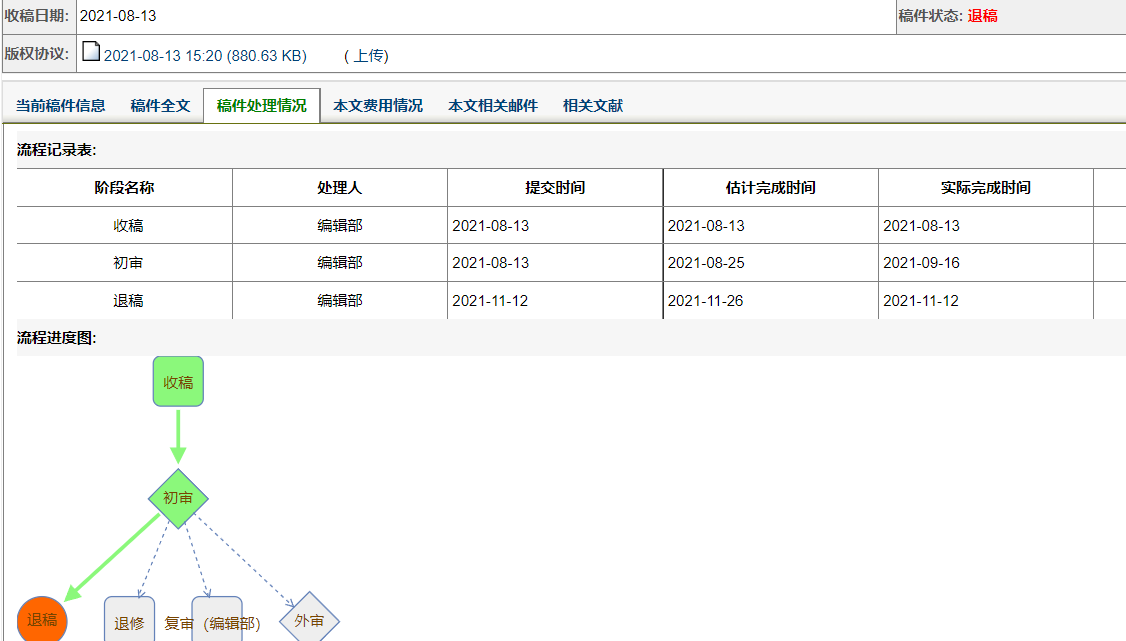1126x641 pixels.
Task: Open the 当前稿件信息 tab
Action: coord(60,106)
